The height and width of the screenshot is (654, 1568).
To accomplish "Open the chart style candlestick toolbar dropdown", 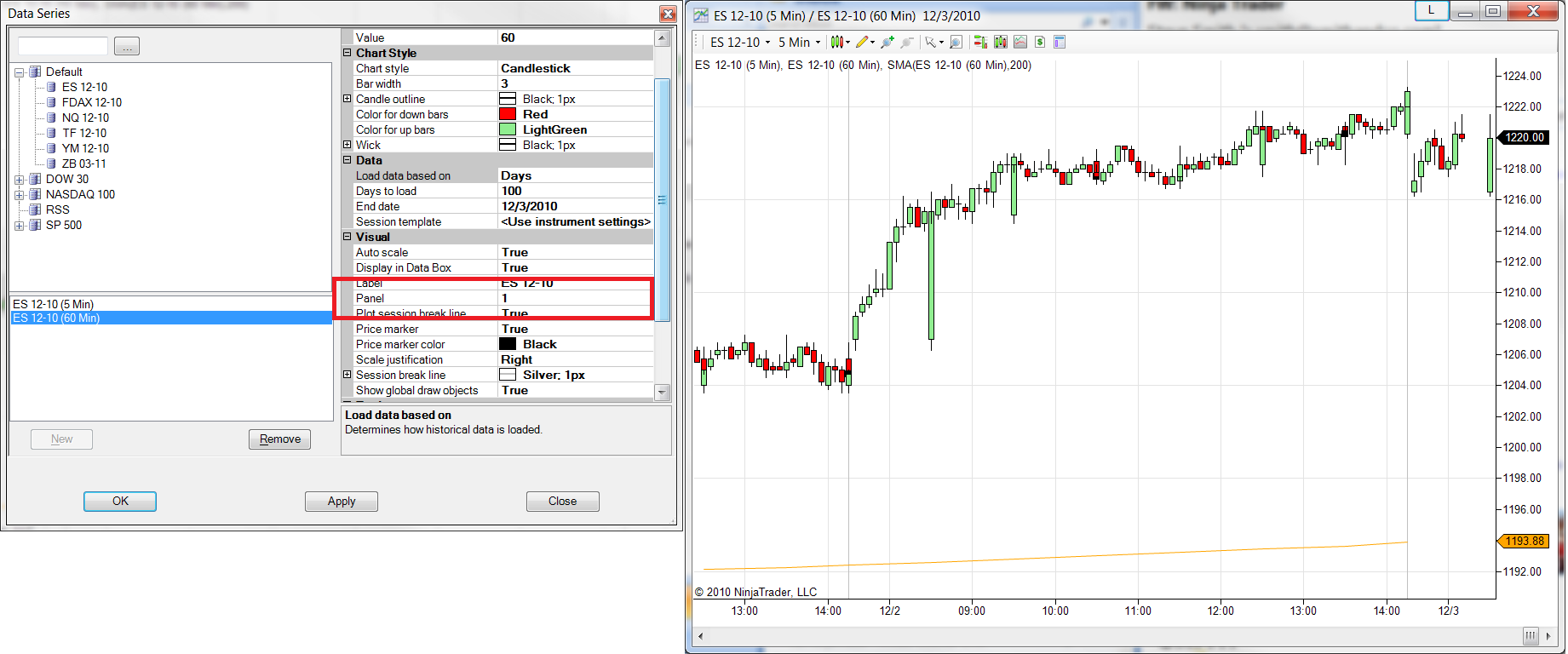I will 839,42.
